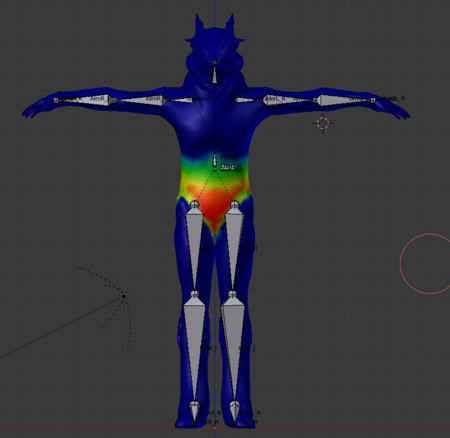The width and height of the screenshot is (450, 438).
Task: Select the foot bone of the screen-left leg
Action: pos(194,414)
